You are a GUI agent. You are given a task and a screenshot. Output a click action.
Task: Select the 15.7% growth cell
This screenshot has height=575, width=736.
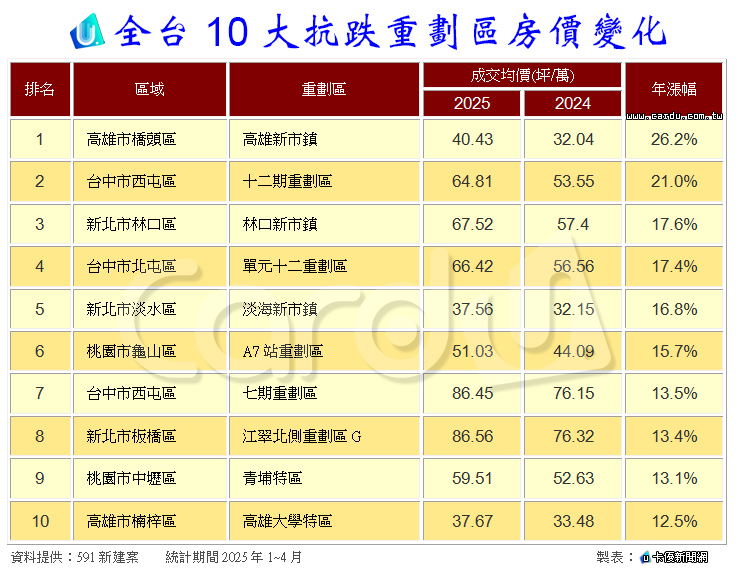[x=674, y=351]
